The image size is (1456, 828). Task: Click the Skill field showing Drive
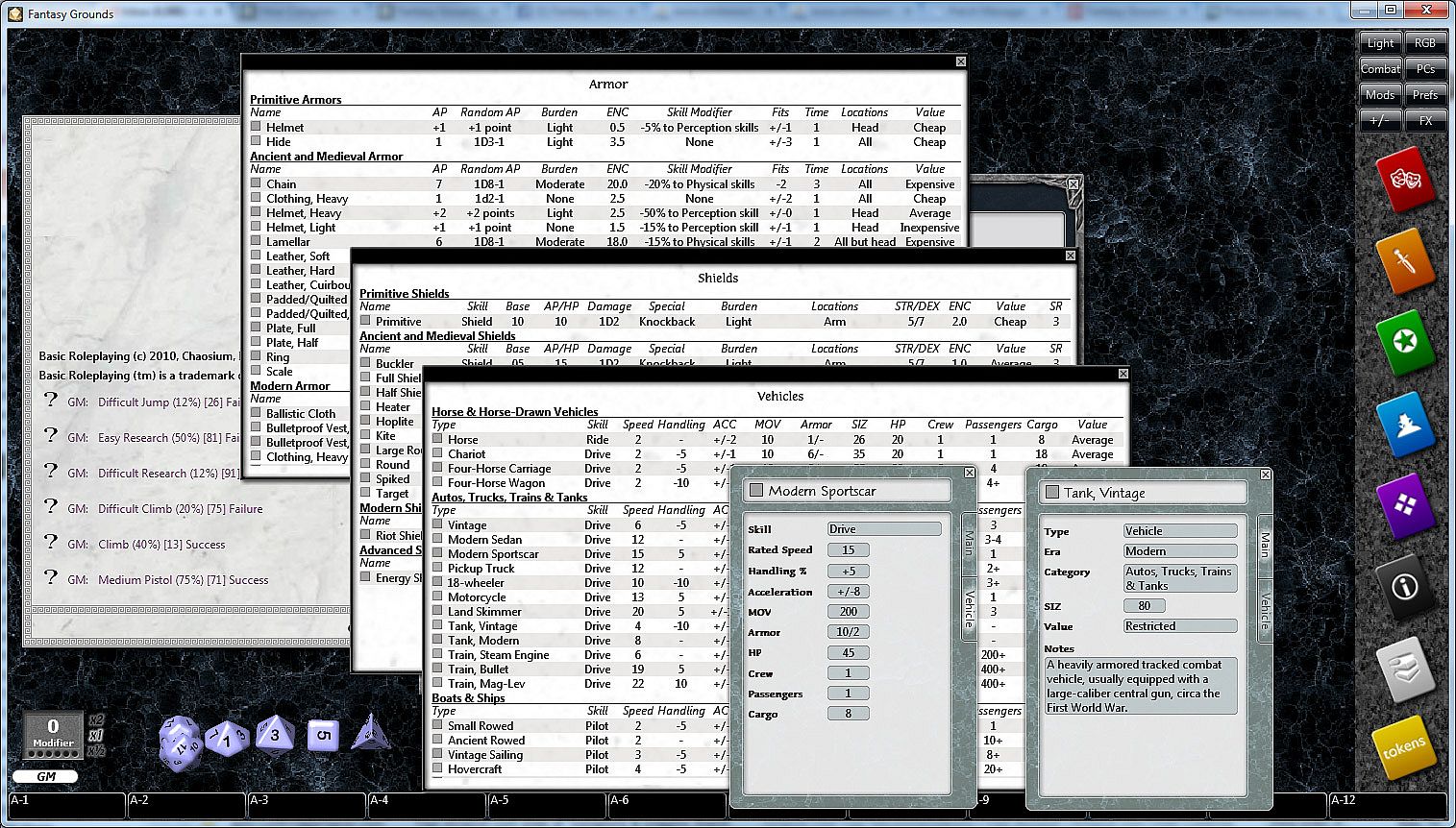pyautogui.click(x=884, y=529)
